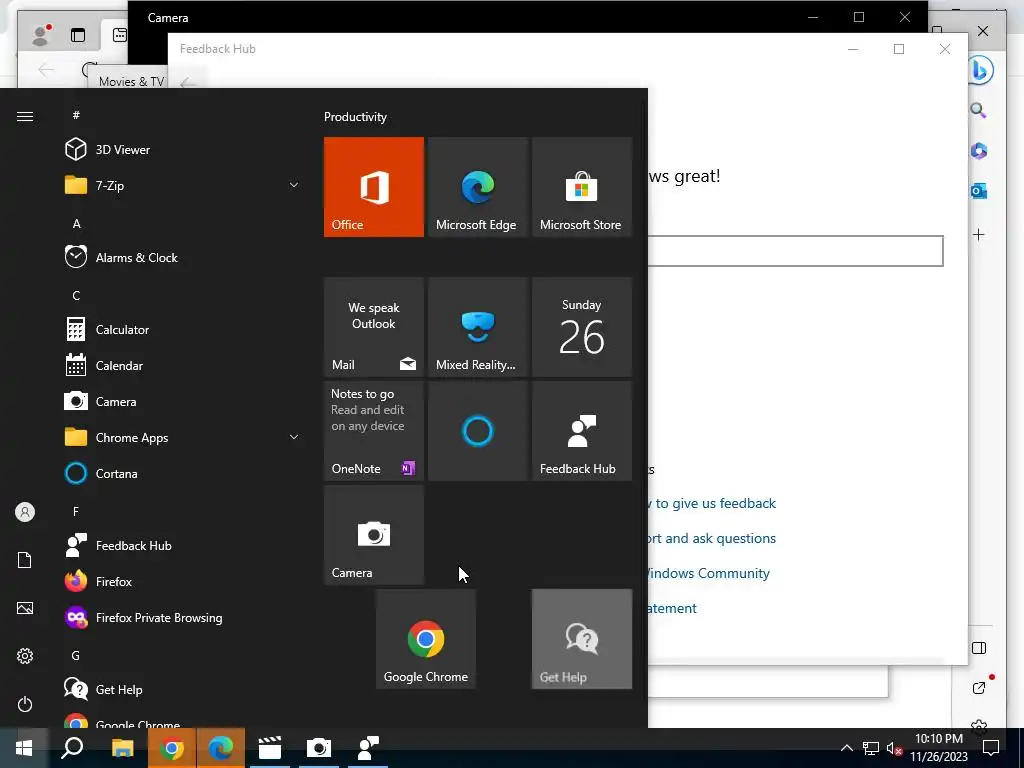Screen dimensions: 1024x768
Task: Open the Camera tile
Action: coord(374,535)
